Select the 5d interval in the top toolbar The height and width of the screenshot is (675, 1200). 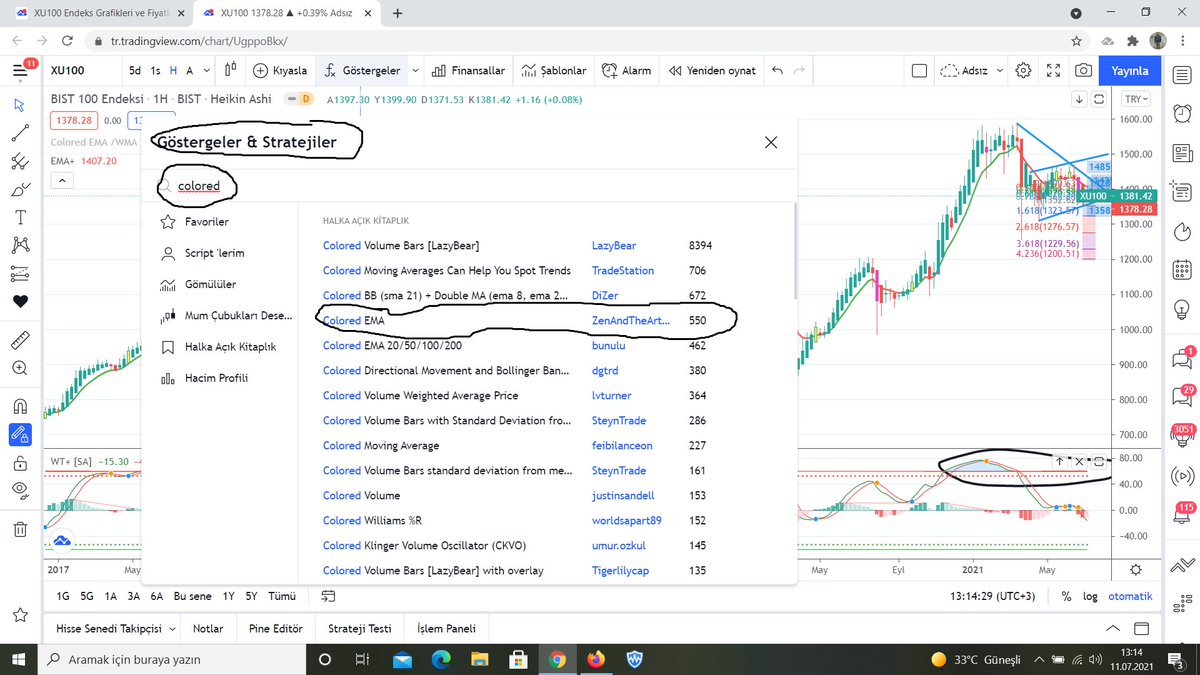134,71
